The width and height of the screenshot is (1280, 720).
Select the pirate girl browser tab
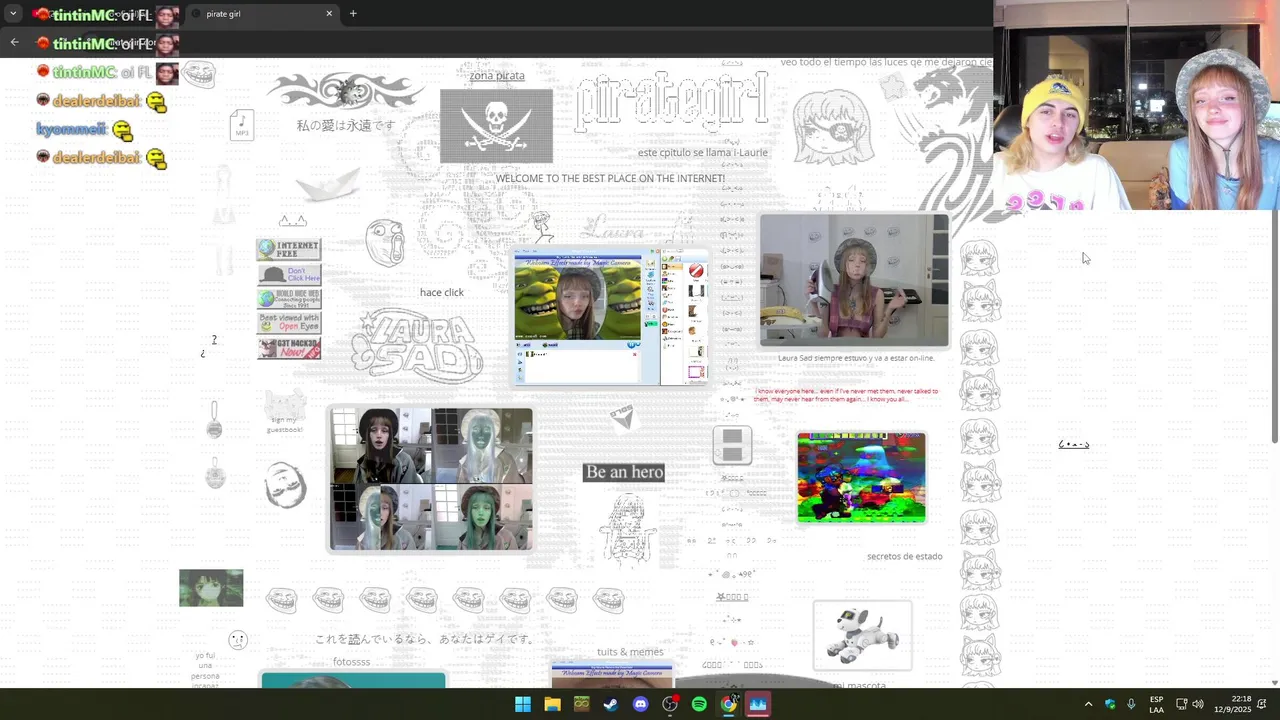(x=260, y=14)
